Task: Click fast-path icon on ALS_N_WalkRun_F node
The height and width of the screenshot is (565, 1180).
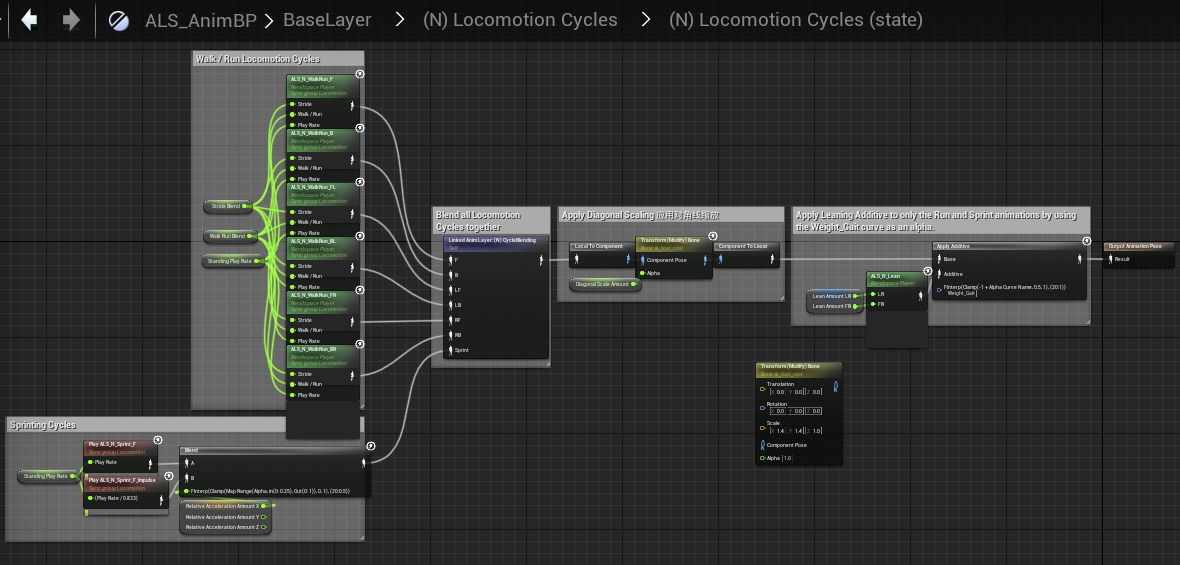Action: [359, 74]
